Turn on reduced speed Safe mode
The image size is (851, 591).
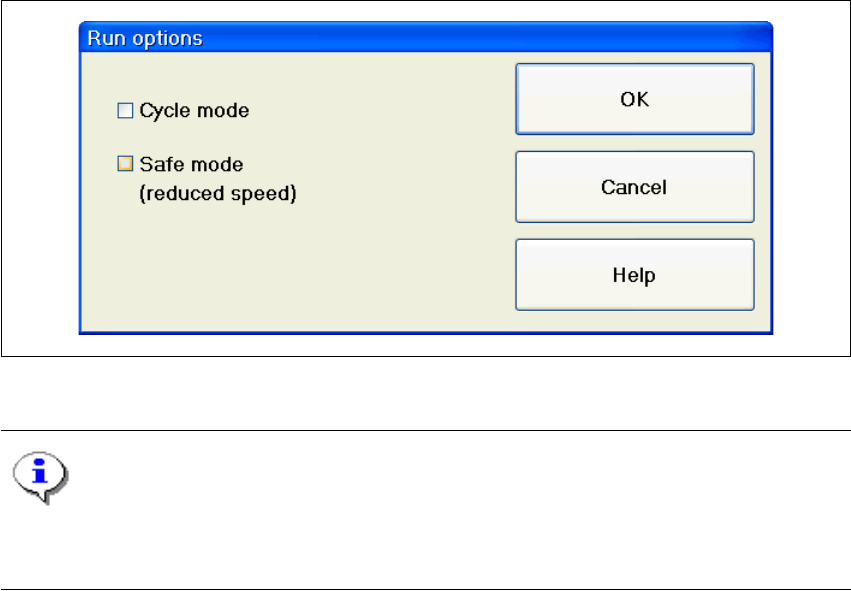[x=125, y=163]
